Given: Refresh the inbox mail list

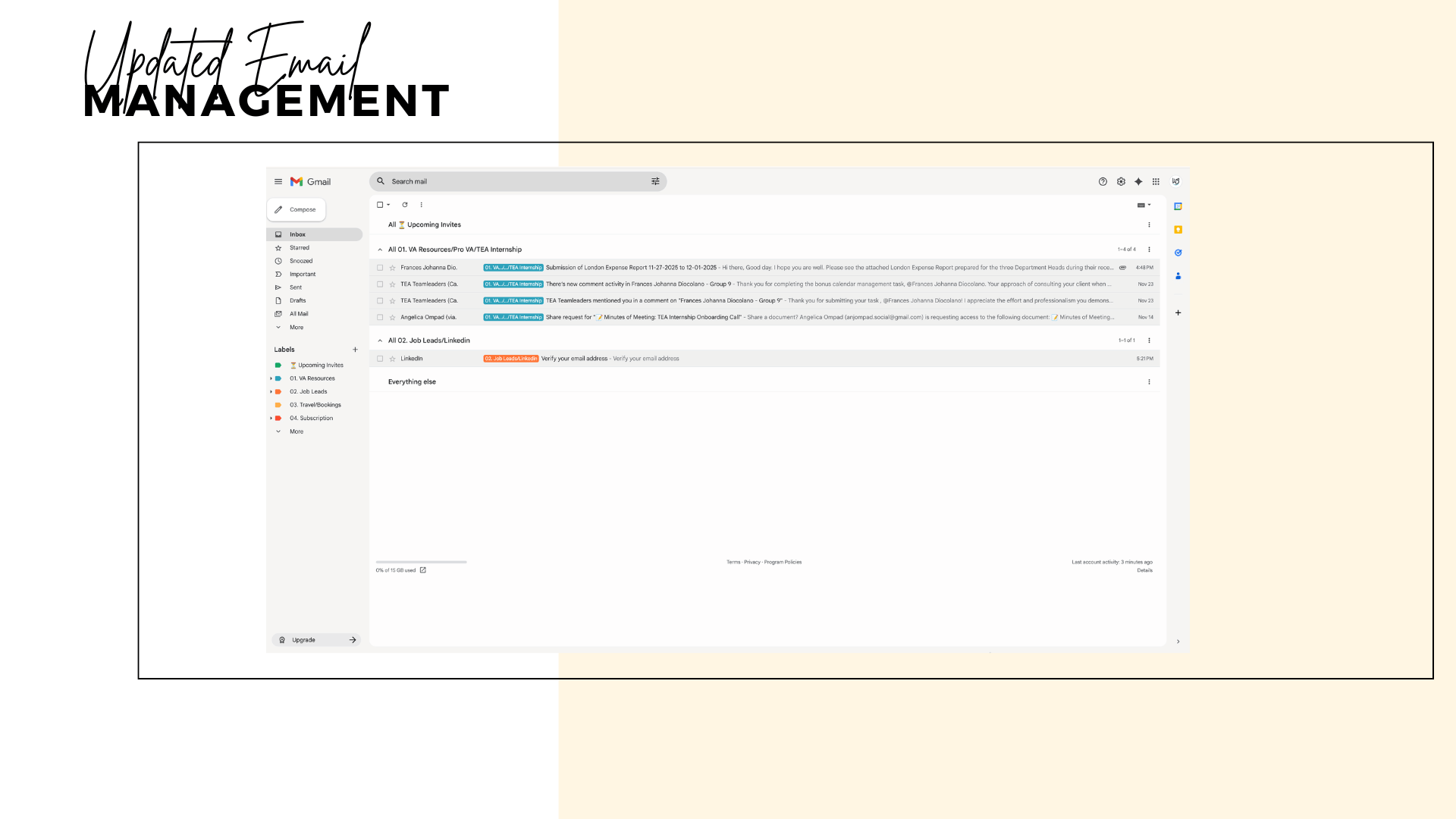Looking at the screenshot, I should pyautogui.click(x=405, y=205).
